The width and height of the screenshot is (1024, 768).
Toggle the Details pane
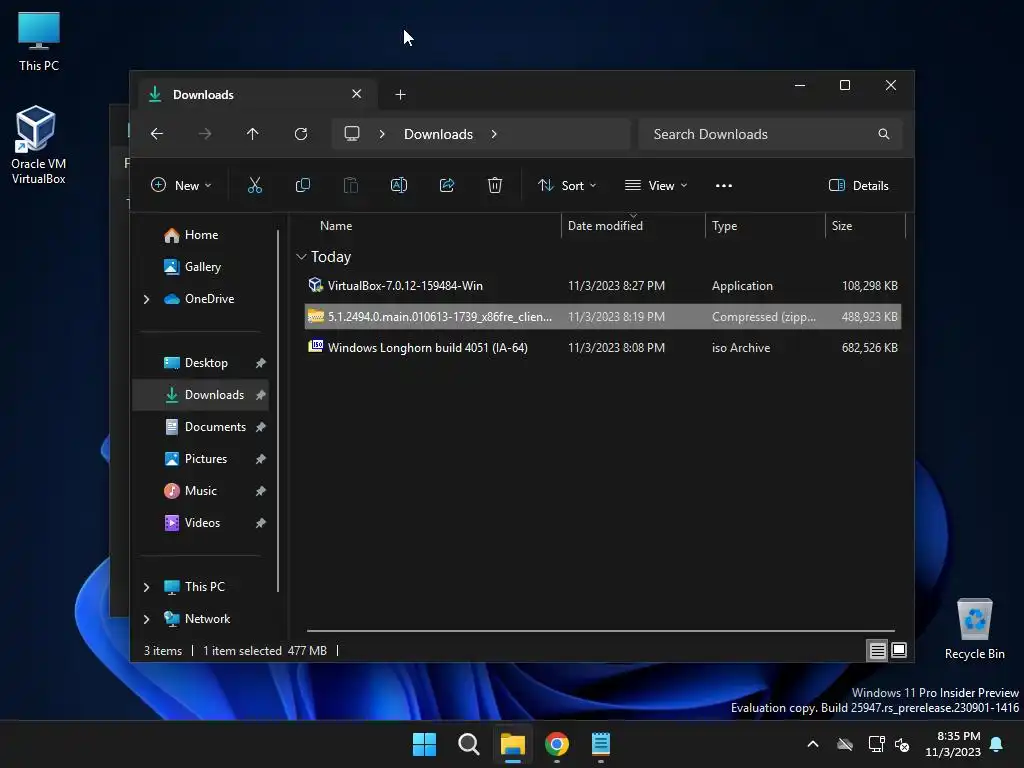(858, 185)
